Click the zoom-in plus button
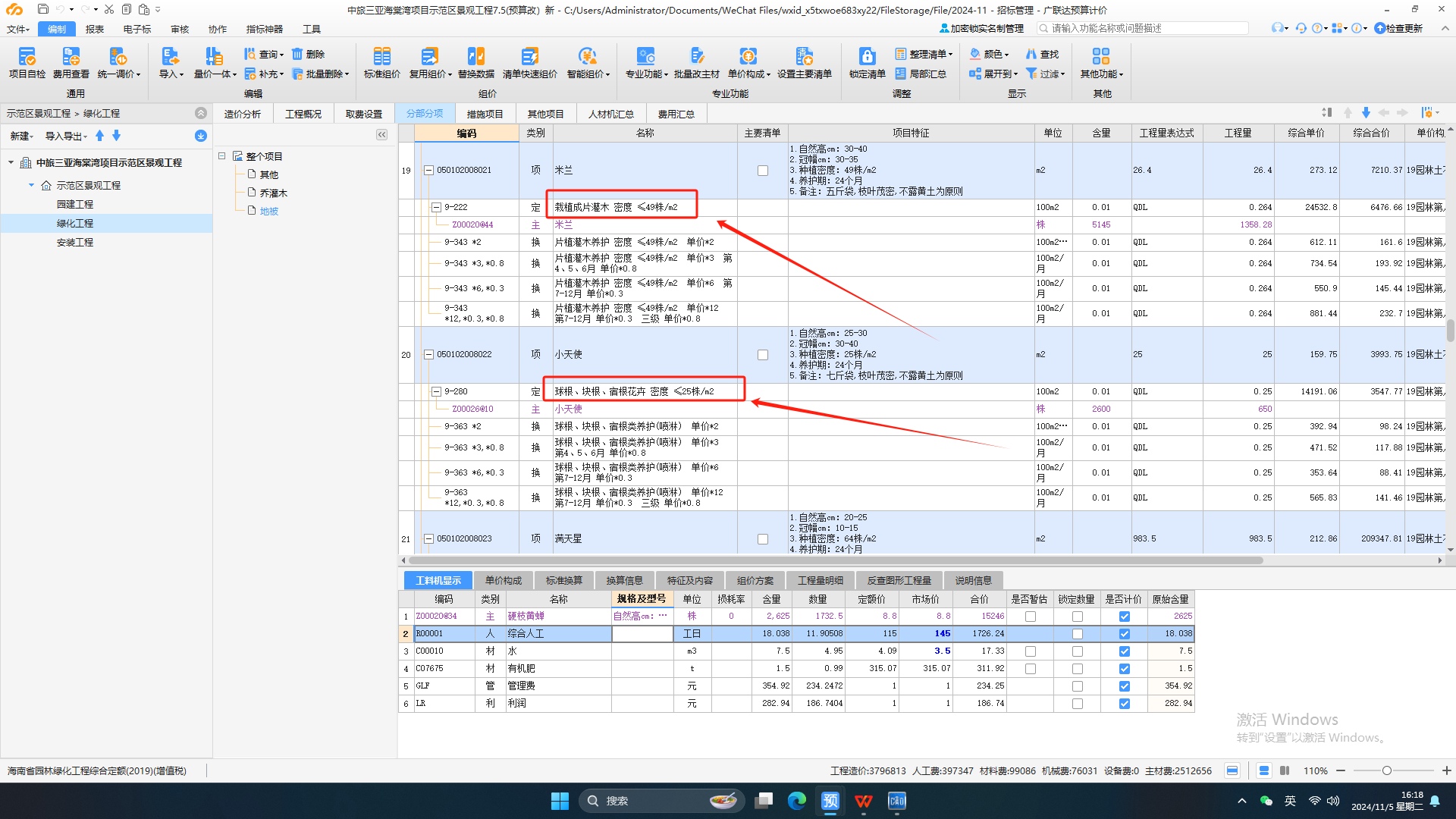 click(x=1446, y=770)
